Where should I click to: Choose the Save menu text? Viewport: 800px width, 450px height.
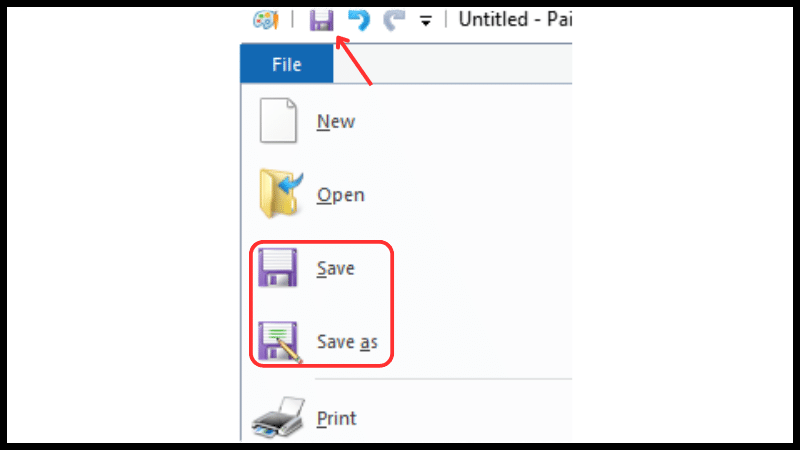point(336,268)
